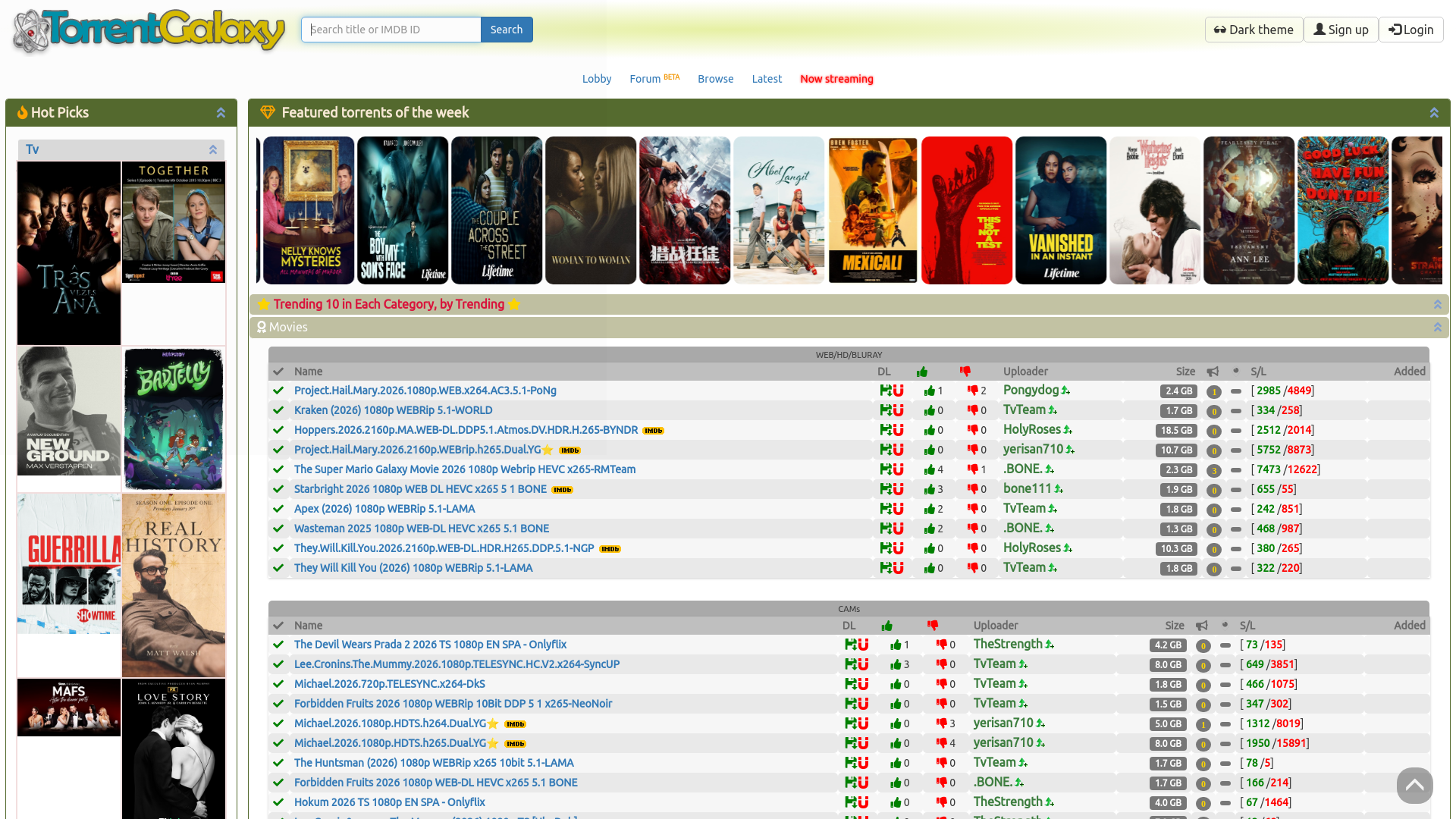Image resolution: width=1456 pixels, height=819 pixels.
Task: Open the Lobby page
Action: [x=597, y=79]
